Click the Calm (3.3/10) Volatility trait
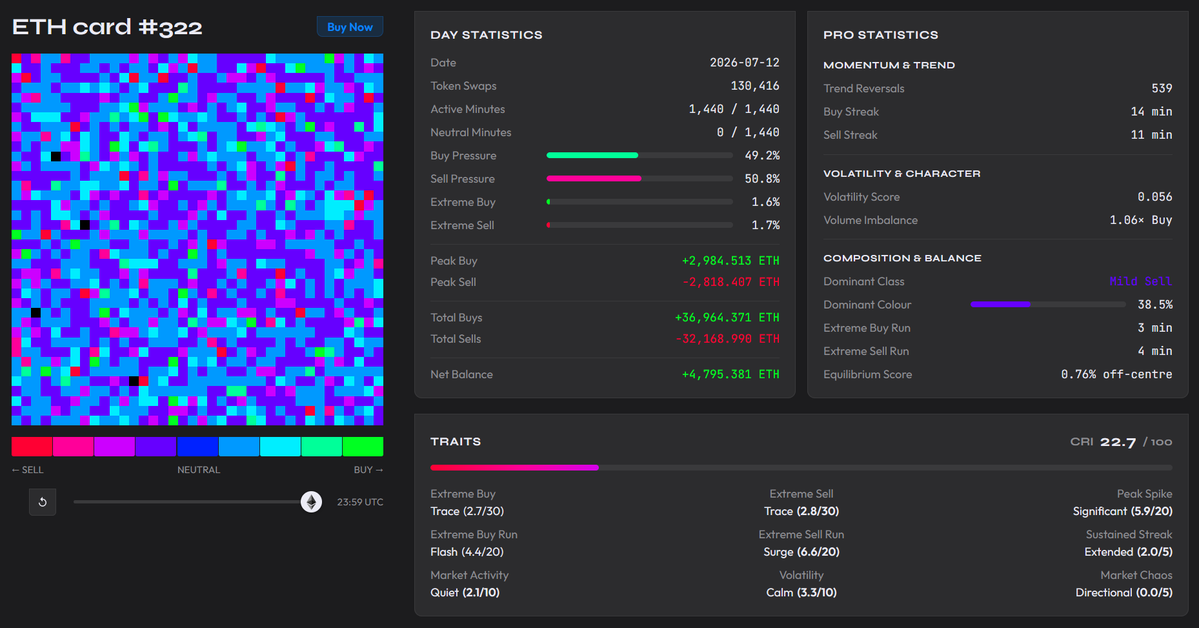This screenshot has width=1199, height=628. (801, 592)
